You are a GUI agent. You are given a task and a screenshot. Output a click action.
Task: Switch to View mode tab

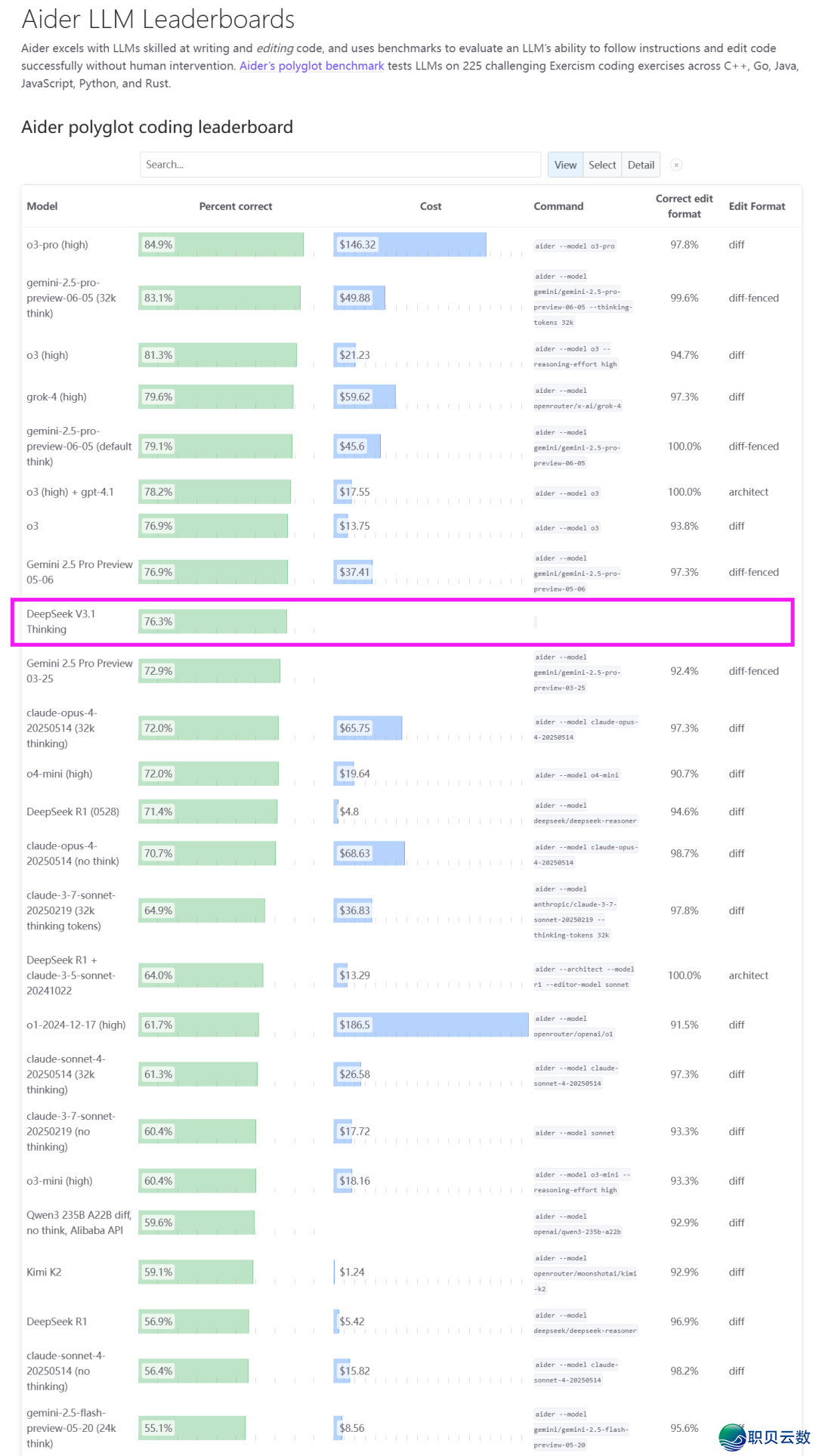[x=565, y=165]
